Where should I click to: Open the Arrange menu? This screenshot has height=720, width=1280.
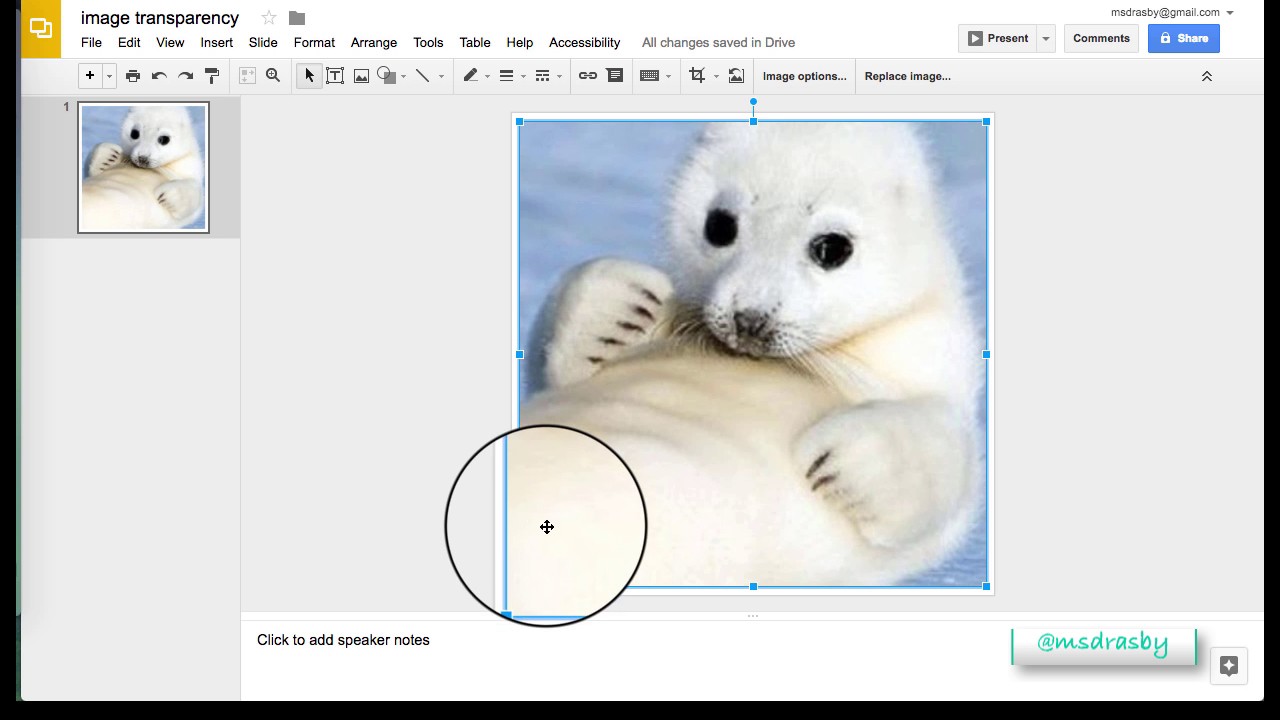[374, 42]
